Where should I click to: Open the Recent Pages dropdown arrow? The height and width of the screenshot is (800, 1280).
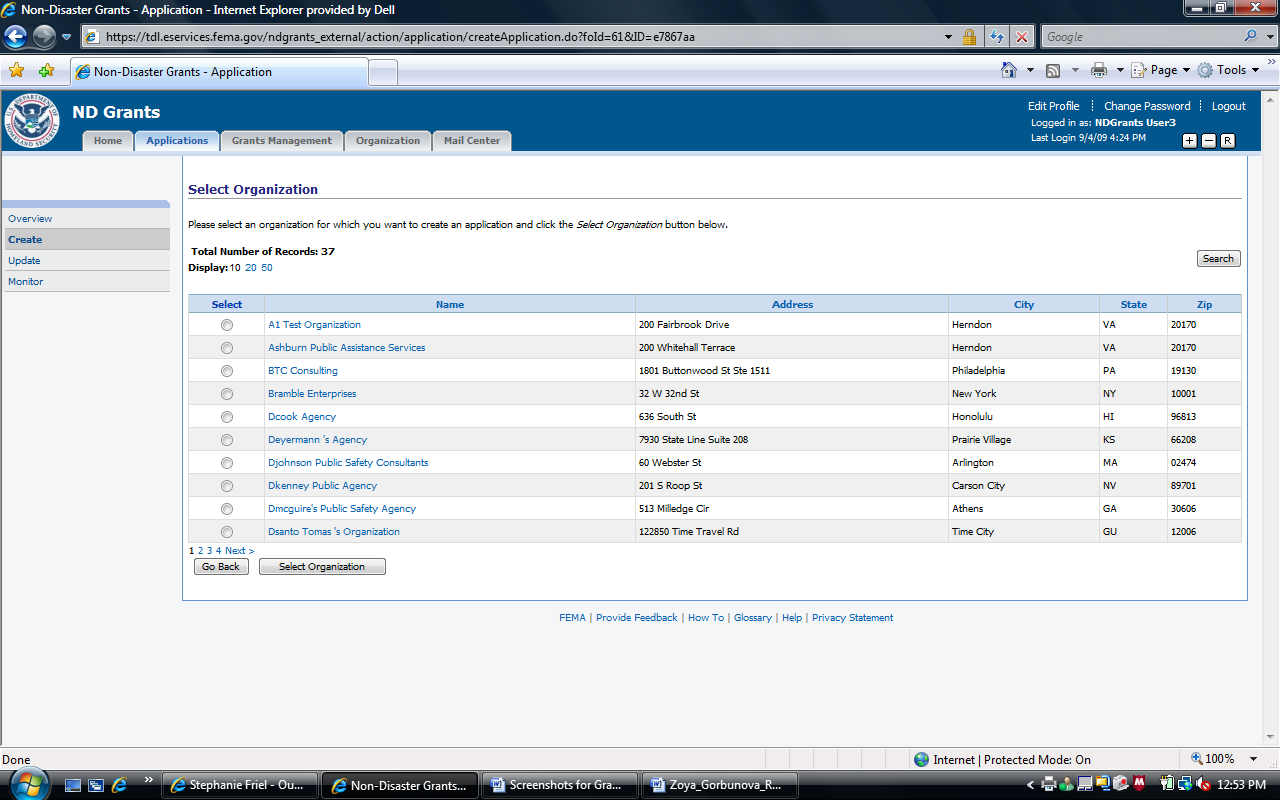tap(67, 37)
